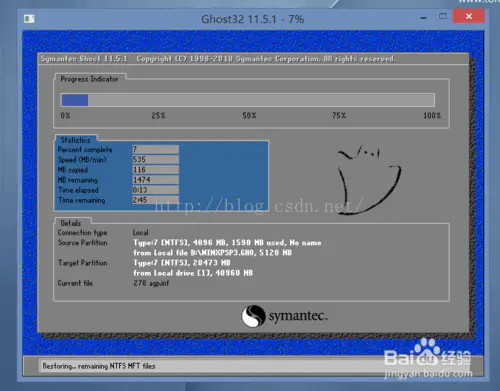Click the 'Source Partition' label
This screenshot has height=391, width=500.
click(x=82, y=242)
